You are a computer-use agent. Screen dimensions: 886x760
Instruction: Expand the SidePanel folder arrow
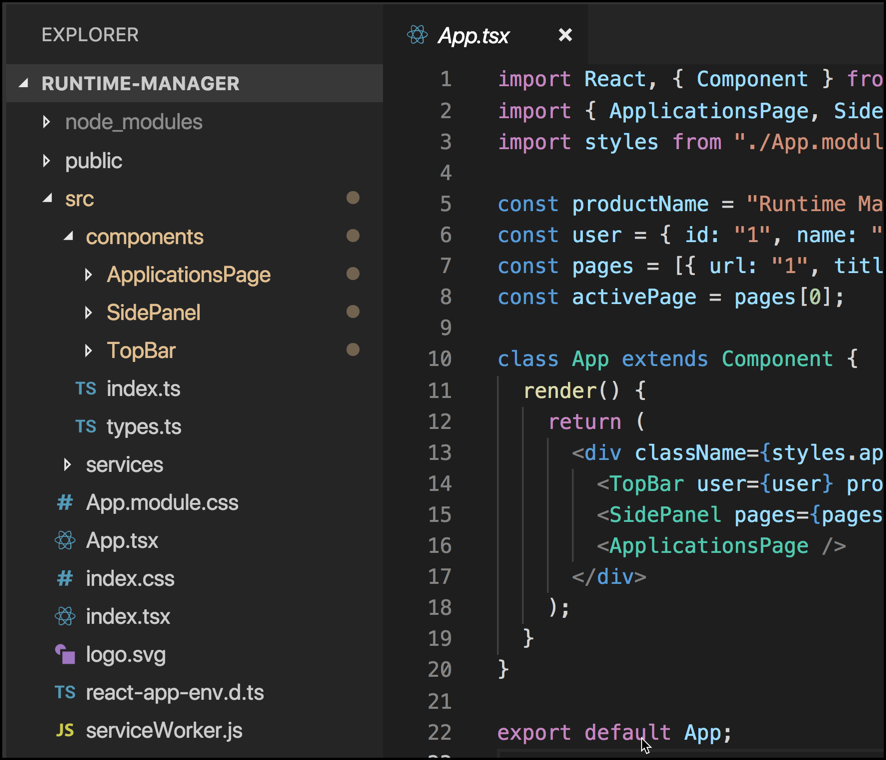pyautogui.click(x=88, y=312)
